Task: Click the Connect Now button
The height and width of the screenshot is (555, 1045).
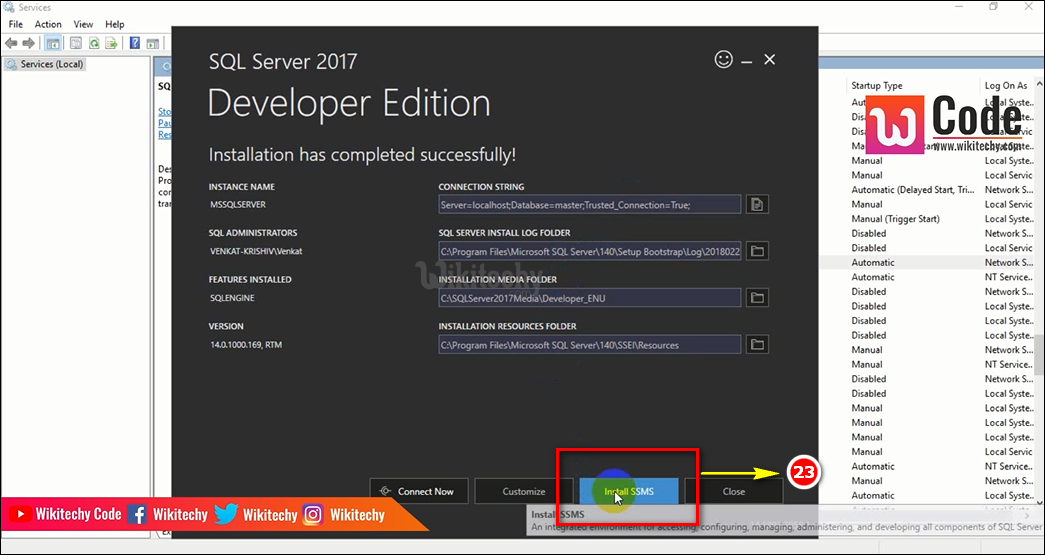Action: (x=418, y=491)
